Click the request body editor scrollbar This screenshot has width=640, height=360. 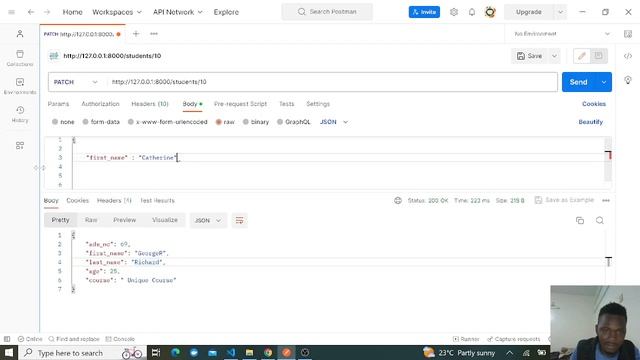point(608,160)
